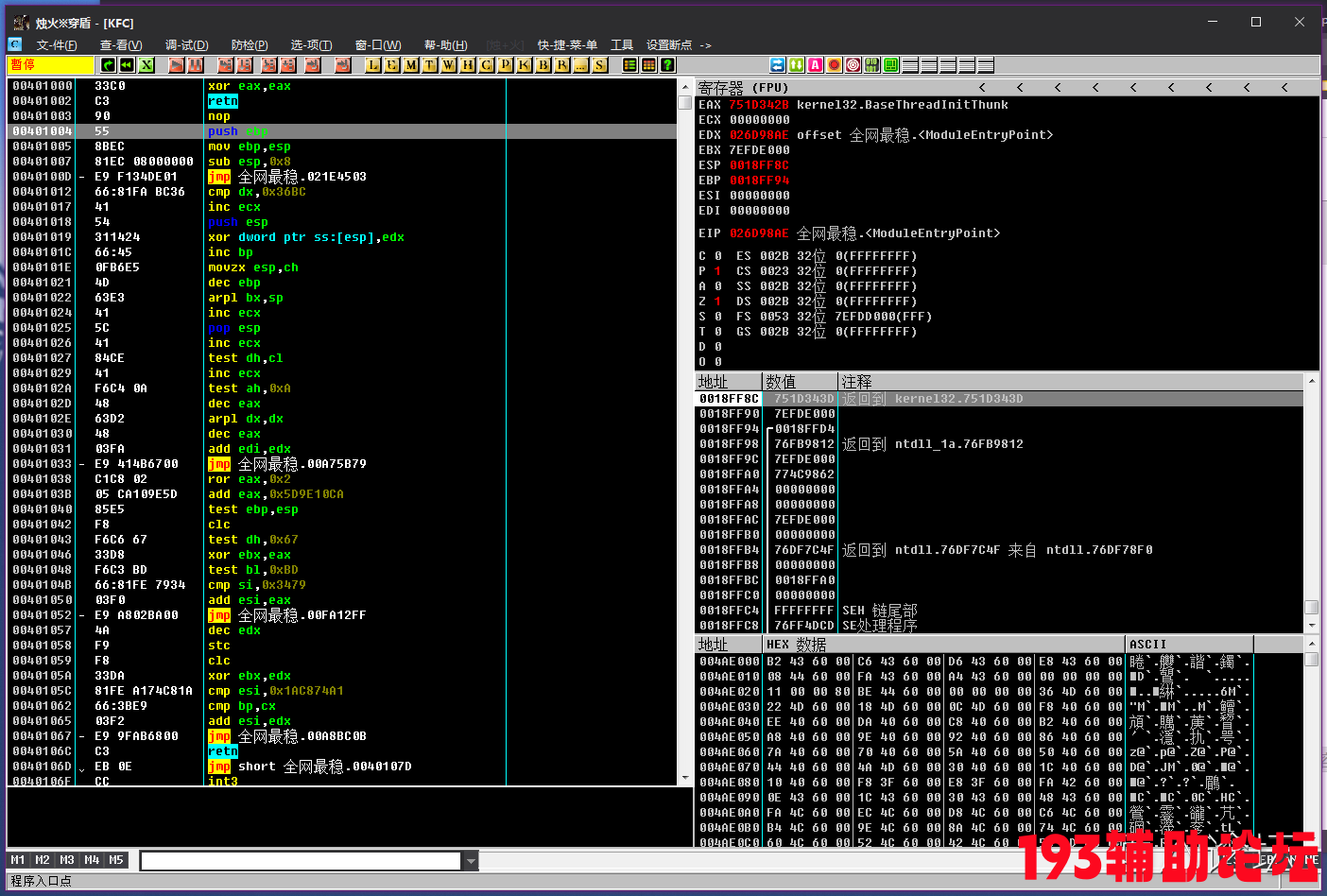Click the stack 数值 column header

point(800,381)
